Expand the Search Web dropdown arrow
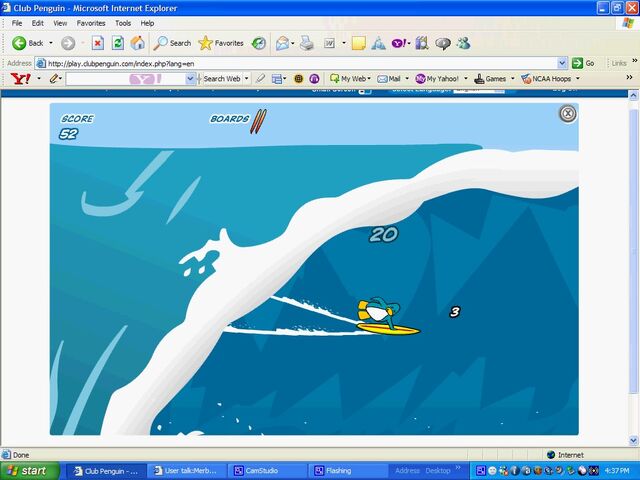Screen dimensions: 640x480 (x=247, y=78)
